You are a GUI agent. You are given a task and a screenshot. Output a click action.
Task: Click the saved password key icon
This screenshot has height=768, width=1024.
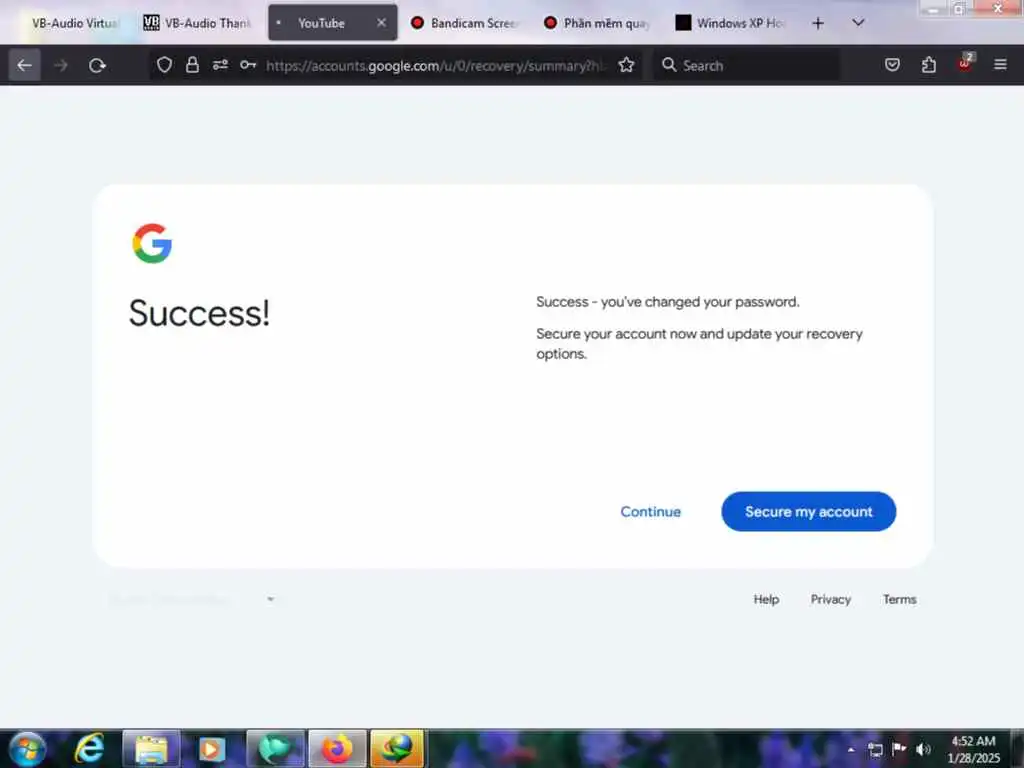[x=248, y=65]
